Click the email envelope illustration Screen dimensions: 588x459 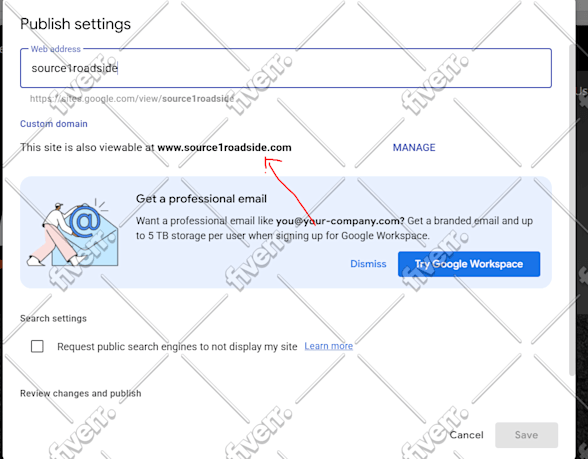coord(72,233)
